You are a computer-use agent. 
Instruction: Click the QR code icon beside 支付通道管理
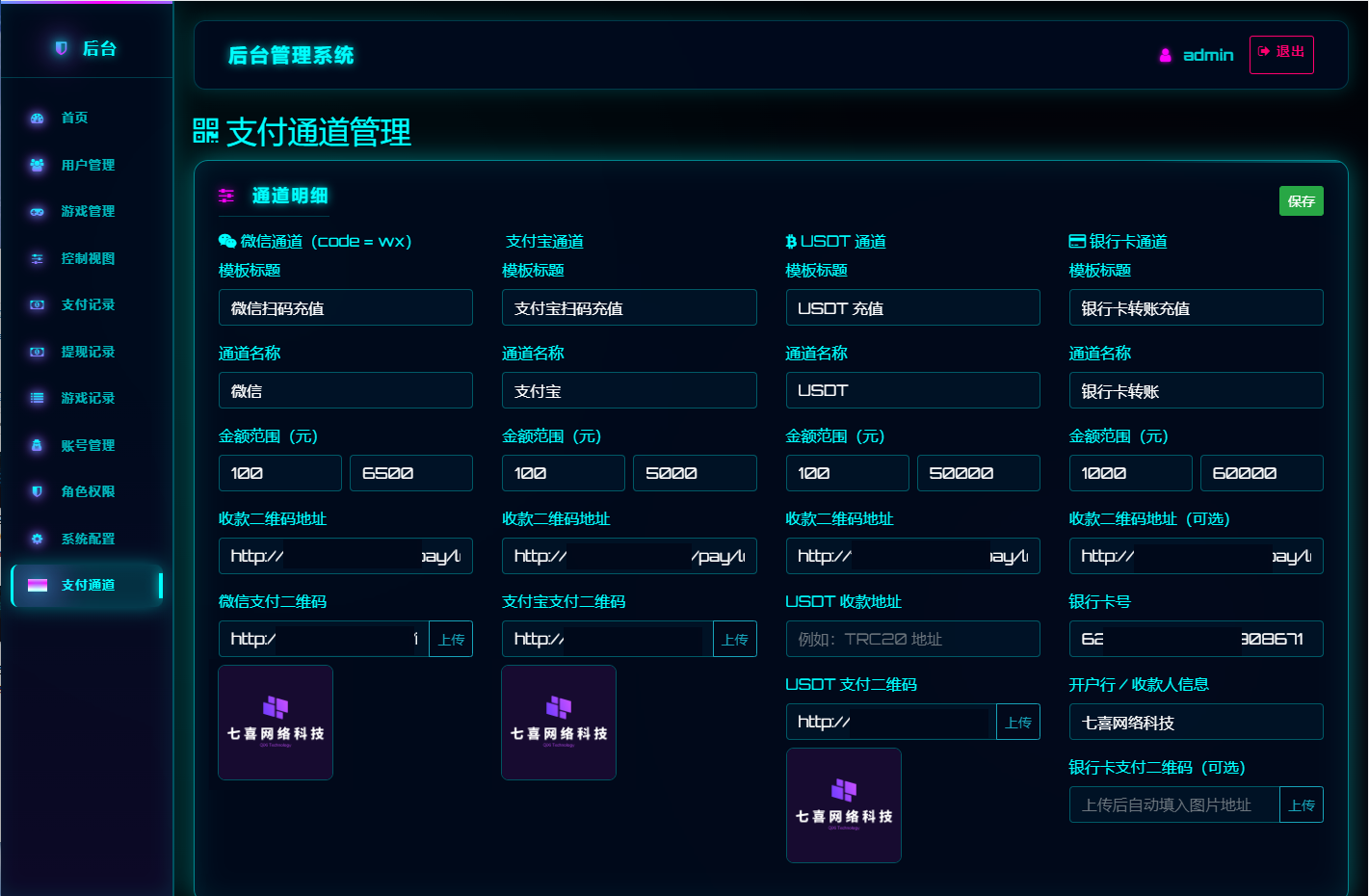[205, 131]
